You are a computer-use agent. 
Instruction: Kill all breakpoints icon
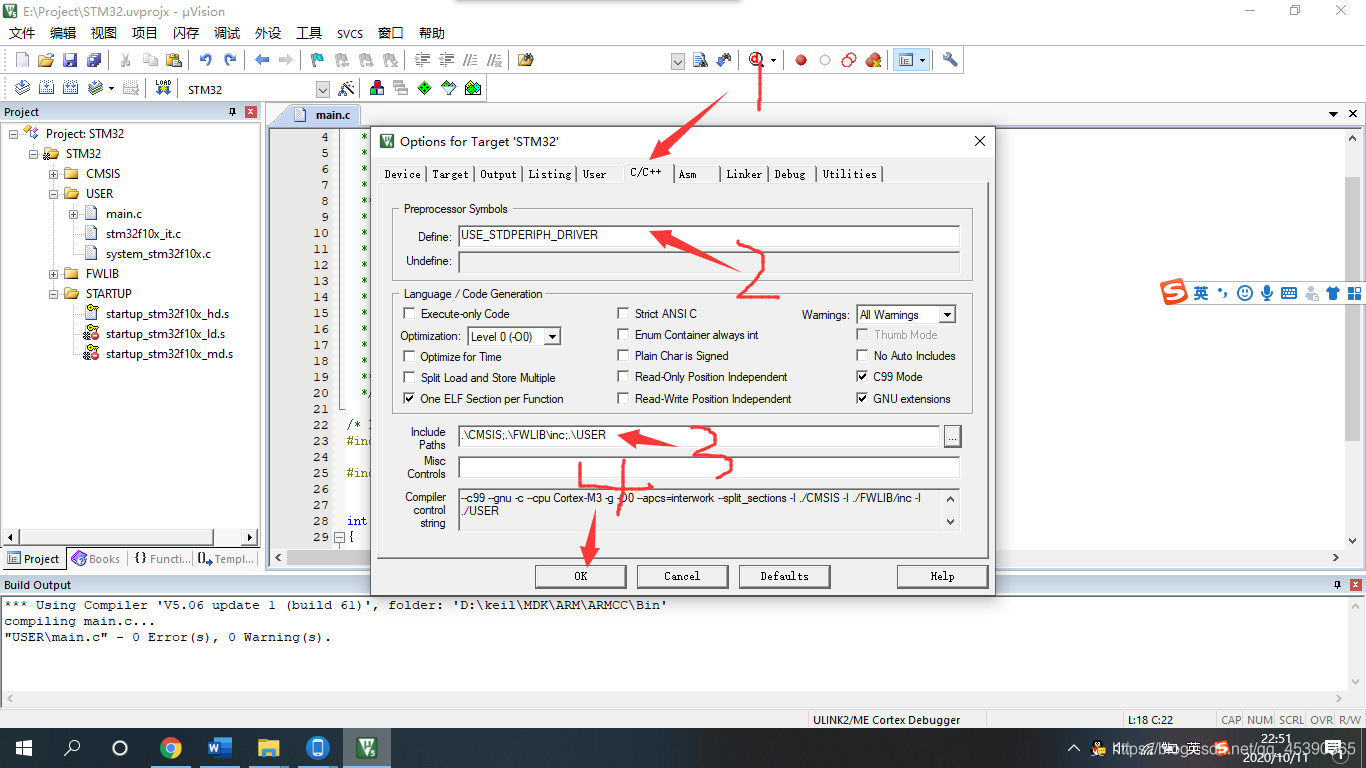(873, 60)
